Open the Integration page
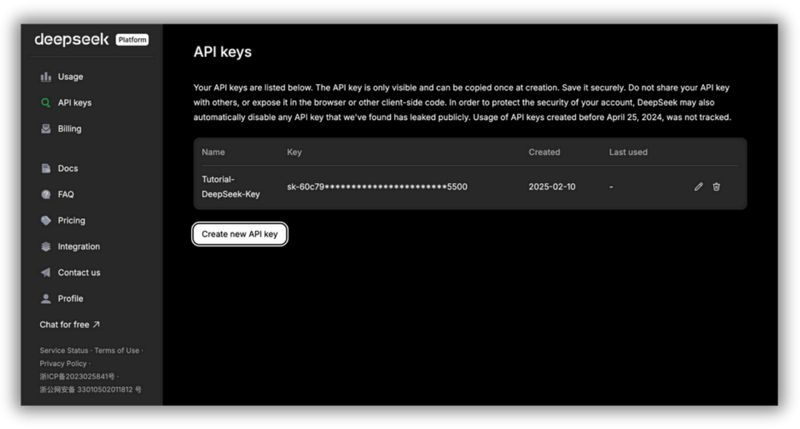 (x=79, y=246)
